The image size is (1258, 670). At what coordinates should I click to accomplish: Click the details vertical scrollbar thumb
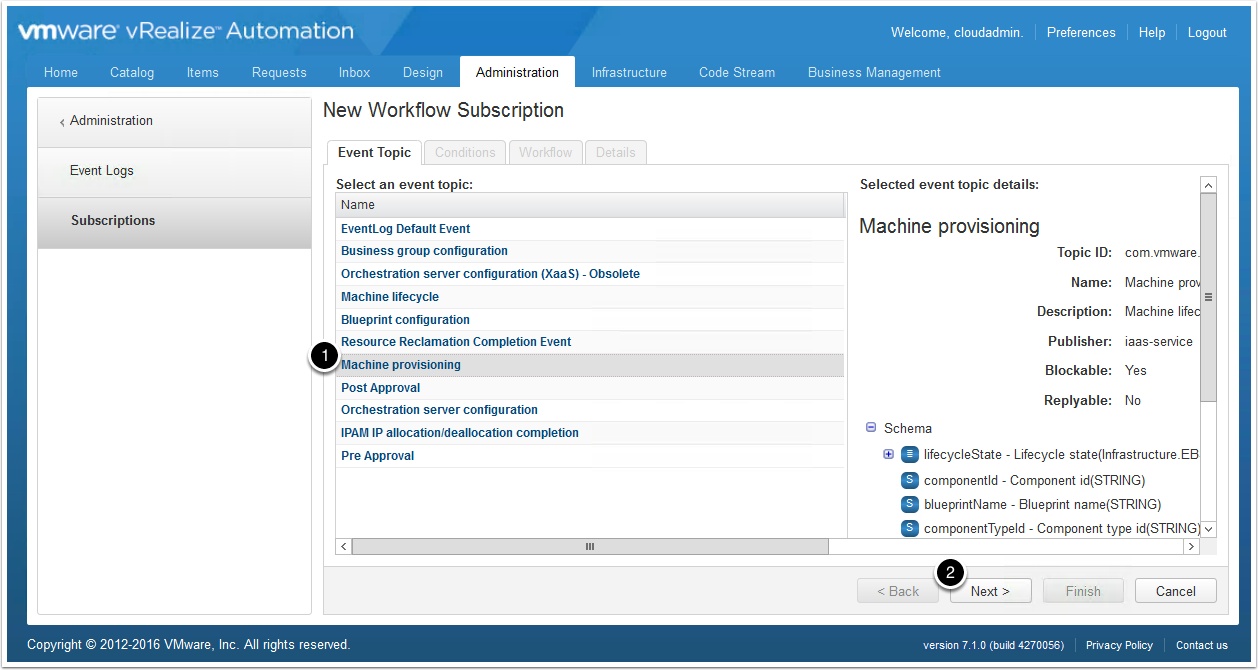click(1208, 297)
